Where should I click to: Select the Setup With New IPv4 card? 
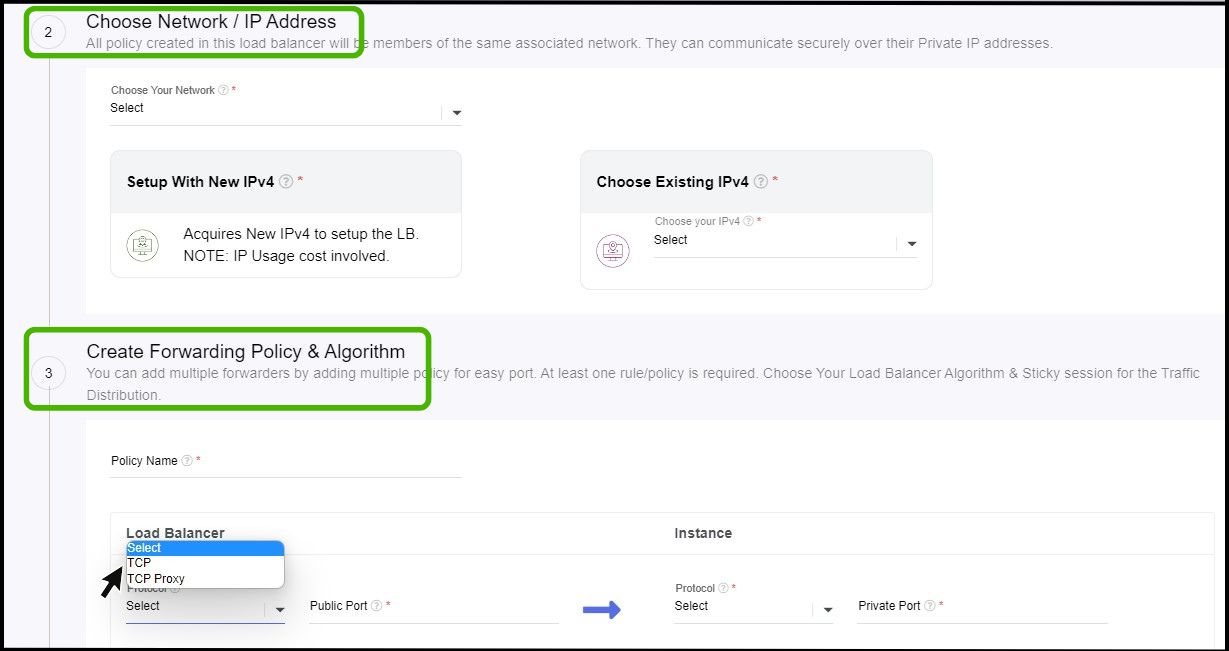pyautogui.click(x=286, y=214)
